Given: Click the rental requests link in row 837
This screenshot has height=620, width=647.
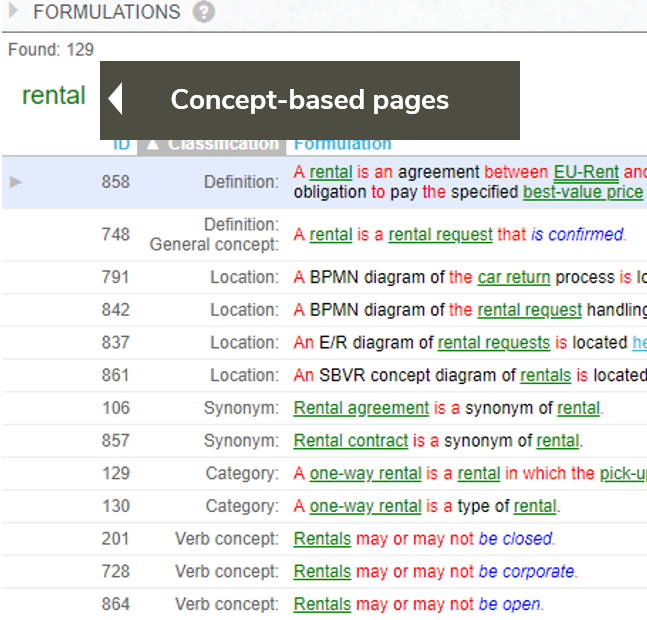Looking at the screenshot, I should [x=494, y=343].
